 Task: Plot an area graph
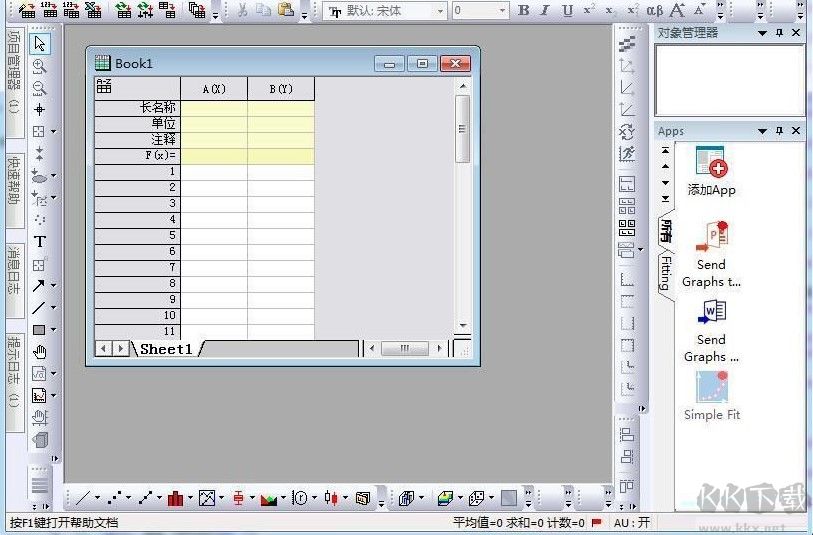[x=269, y=499]
